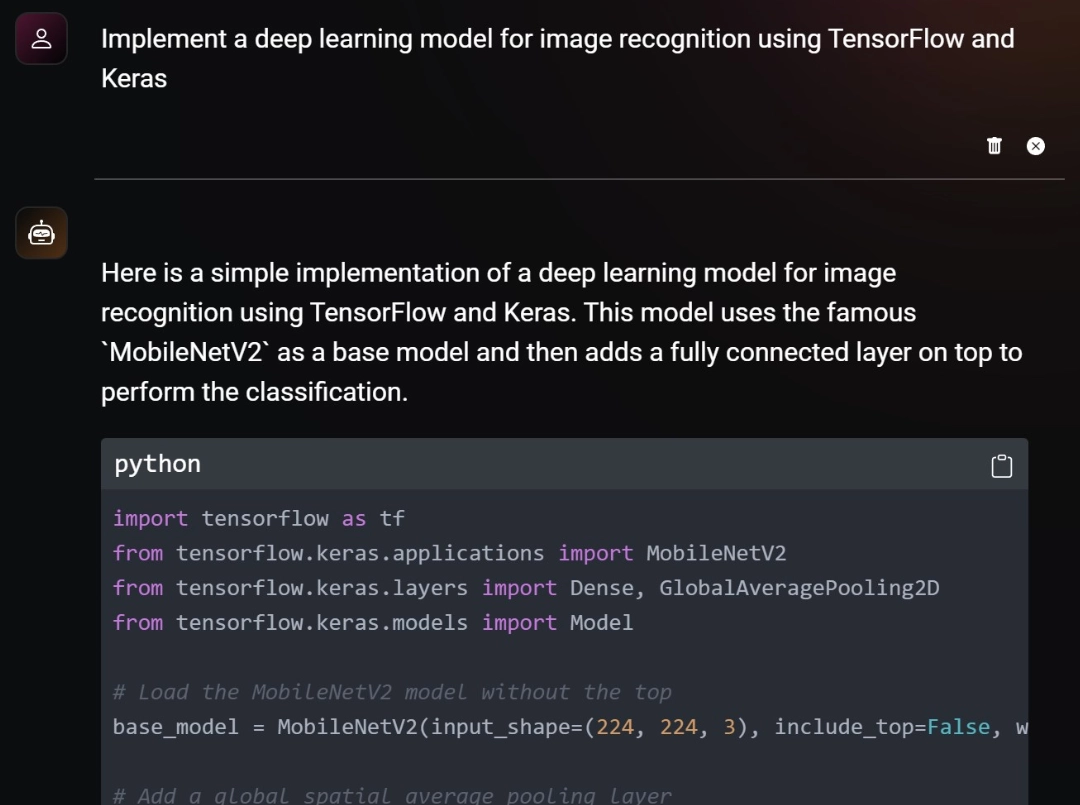Select the code block header bar

563,464
